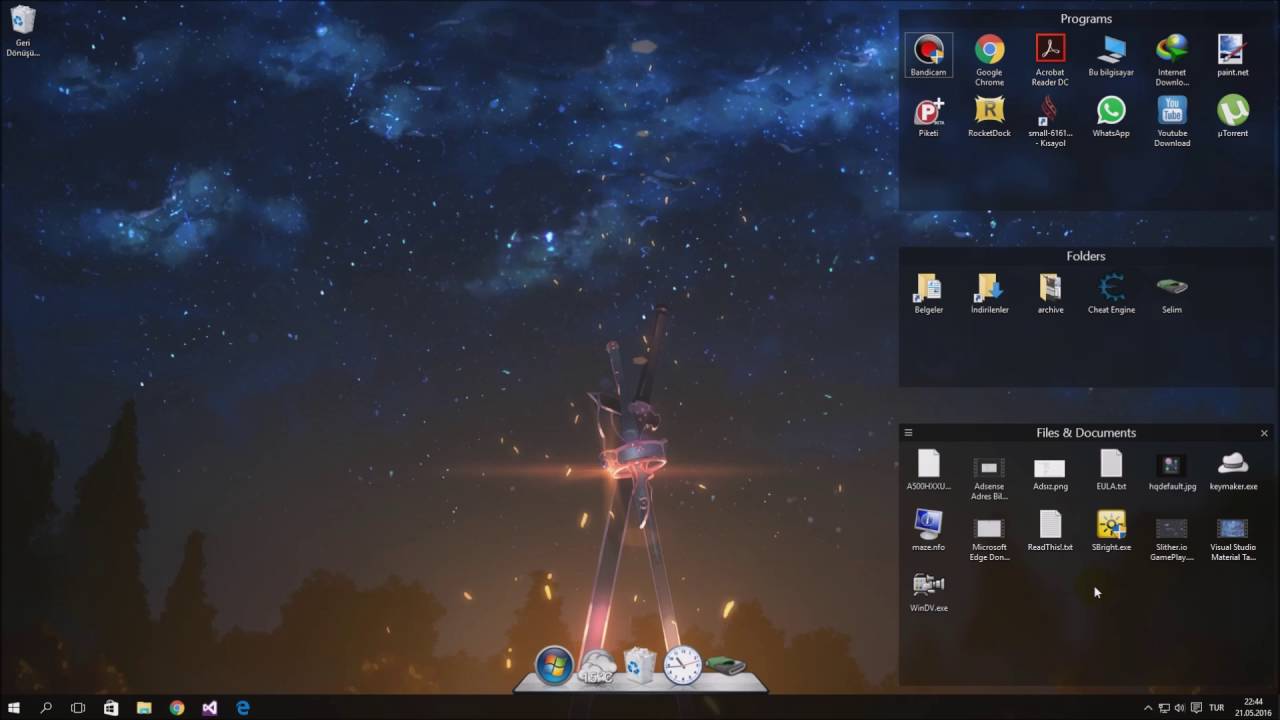Select the A500HXXU file
This screenshot has height=720, width=1280.
[929, 470]
